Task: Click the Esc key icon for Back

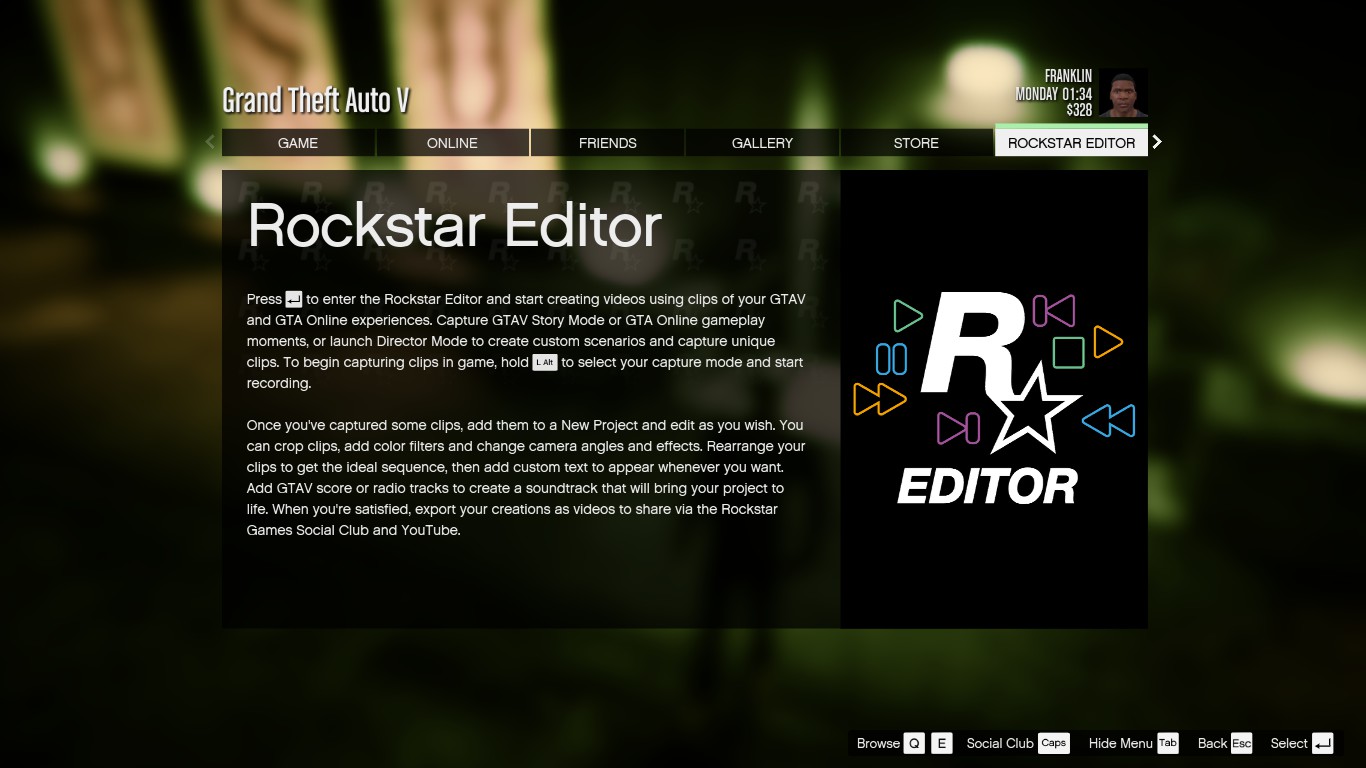Action: (1242, 743)
